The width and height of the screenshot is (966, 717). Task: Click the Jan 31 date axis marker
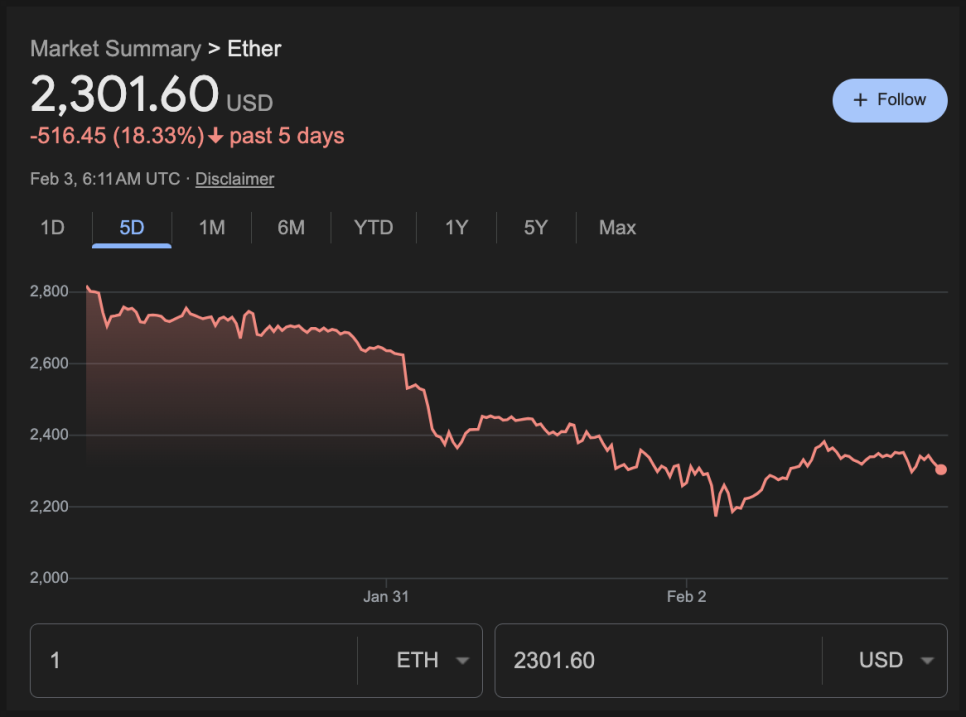point(386,597)
